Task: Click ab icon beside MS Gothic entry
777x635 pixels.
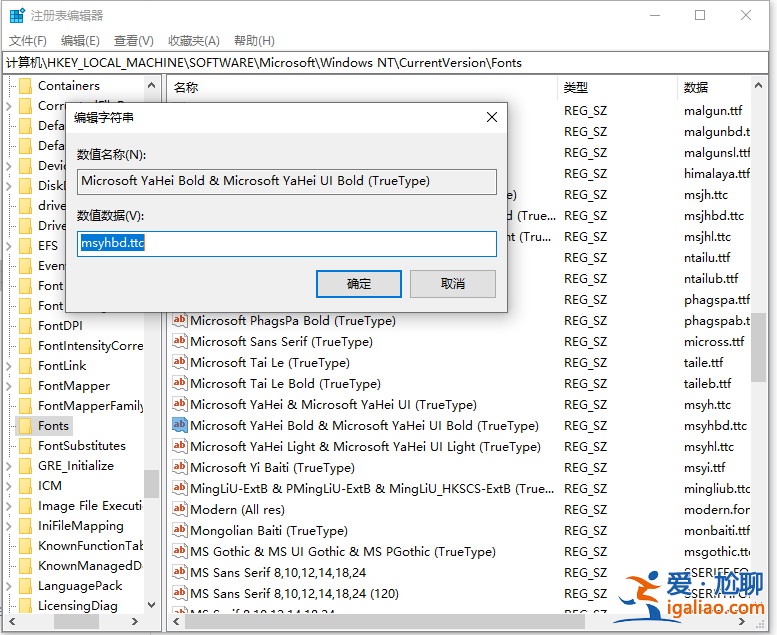Action: point(179,551)
